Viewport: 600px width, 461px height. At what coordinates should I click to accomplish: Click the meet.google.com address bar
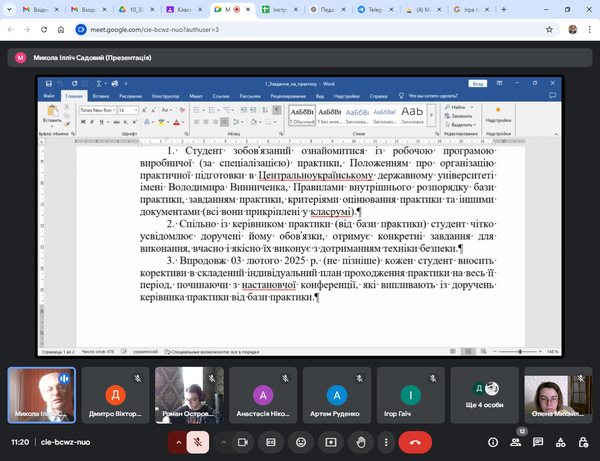250,29
